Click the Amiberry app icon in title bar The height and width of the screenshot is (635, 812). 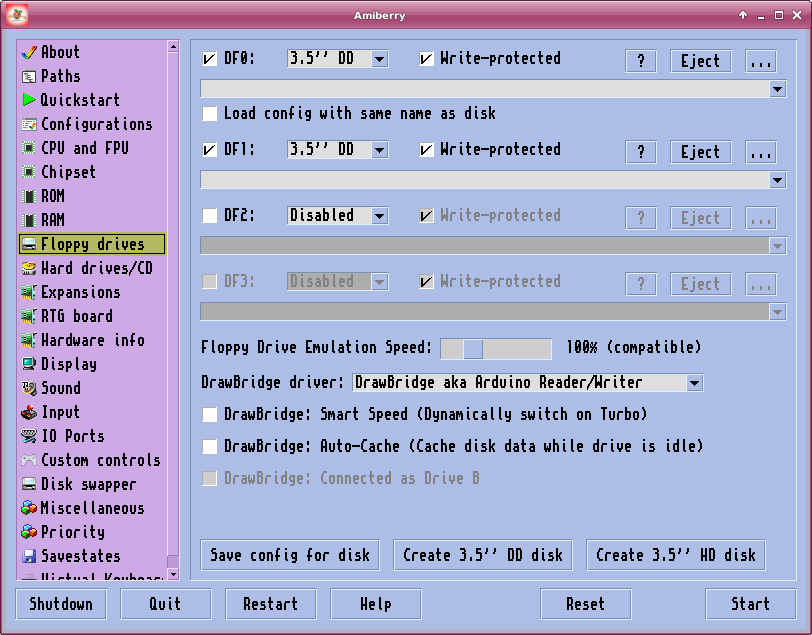pos(17,16)
